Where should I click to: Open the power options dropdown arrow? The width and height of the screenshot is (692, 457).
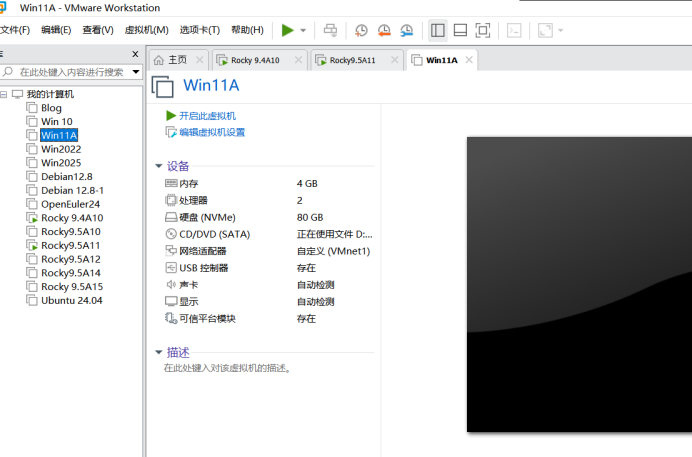click(x=303, y=30)
